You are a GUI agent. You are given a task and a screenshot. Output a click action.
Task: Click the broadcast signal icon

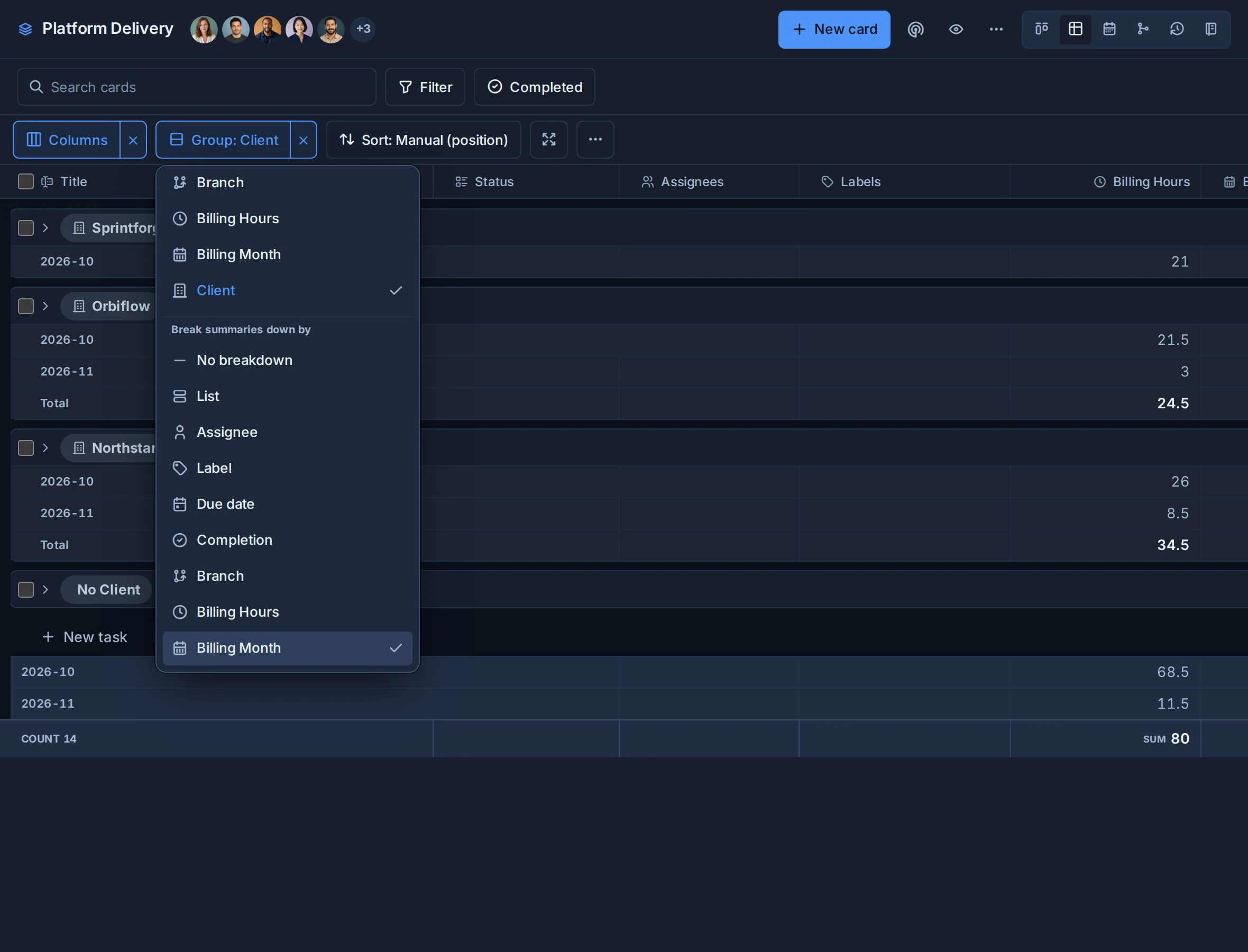[915, 30]
